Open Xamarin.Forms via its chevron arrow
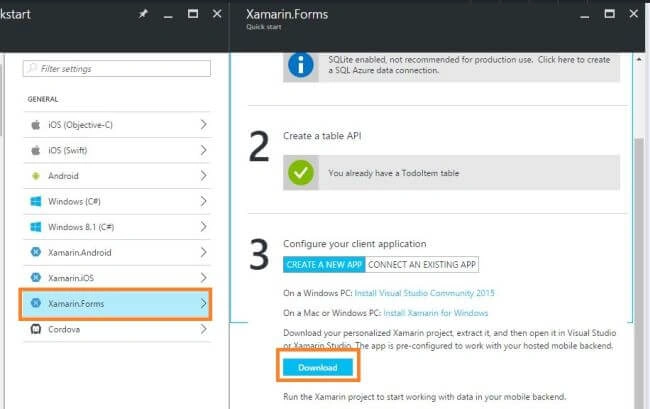Image resolution: width=650 pixels, height=409 pixels. pos(204,303)
